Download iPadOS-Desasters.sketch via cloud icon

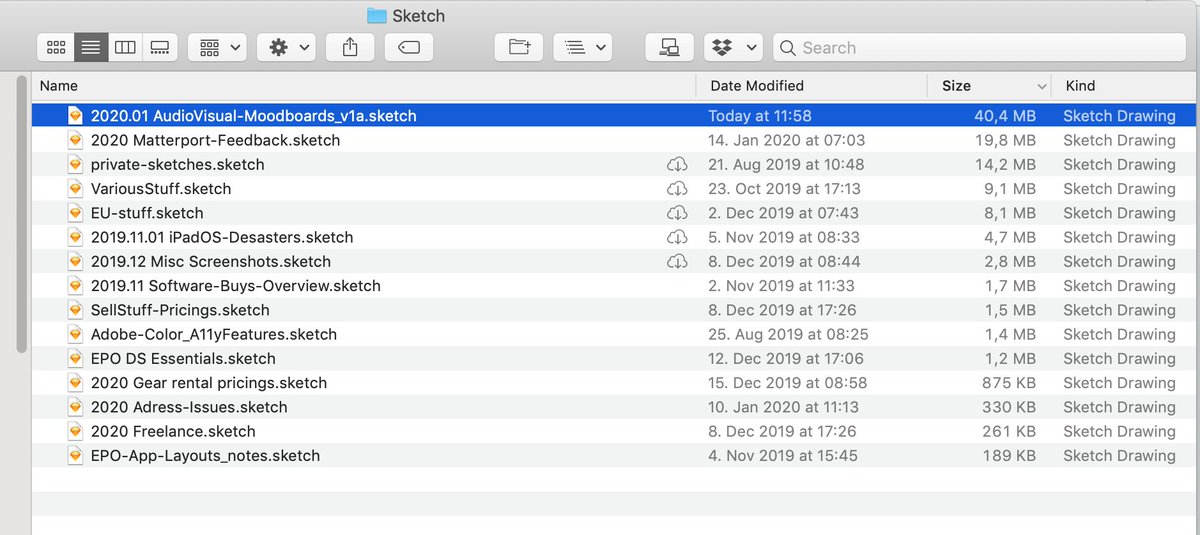(677, 237)
